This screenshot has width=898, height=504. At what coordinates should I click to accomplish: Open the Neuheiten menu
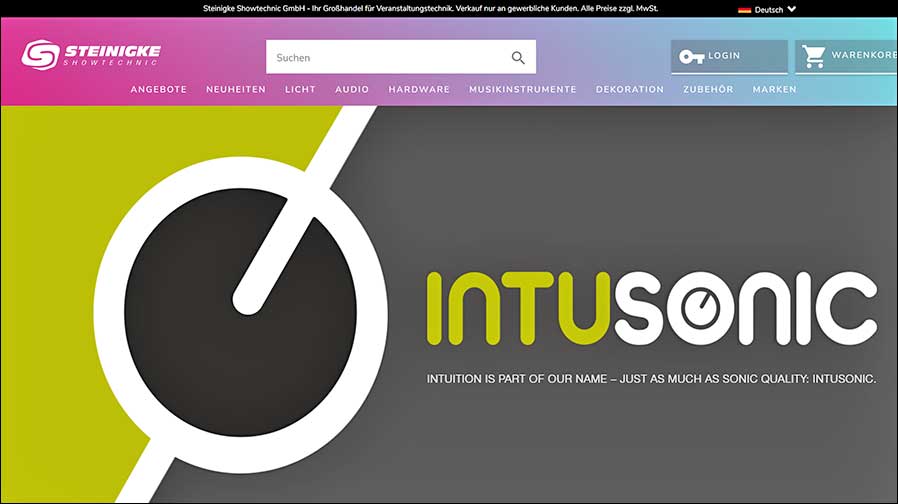tap(236, 89)
